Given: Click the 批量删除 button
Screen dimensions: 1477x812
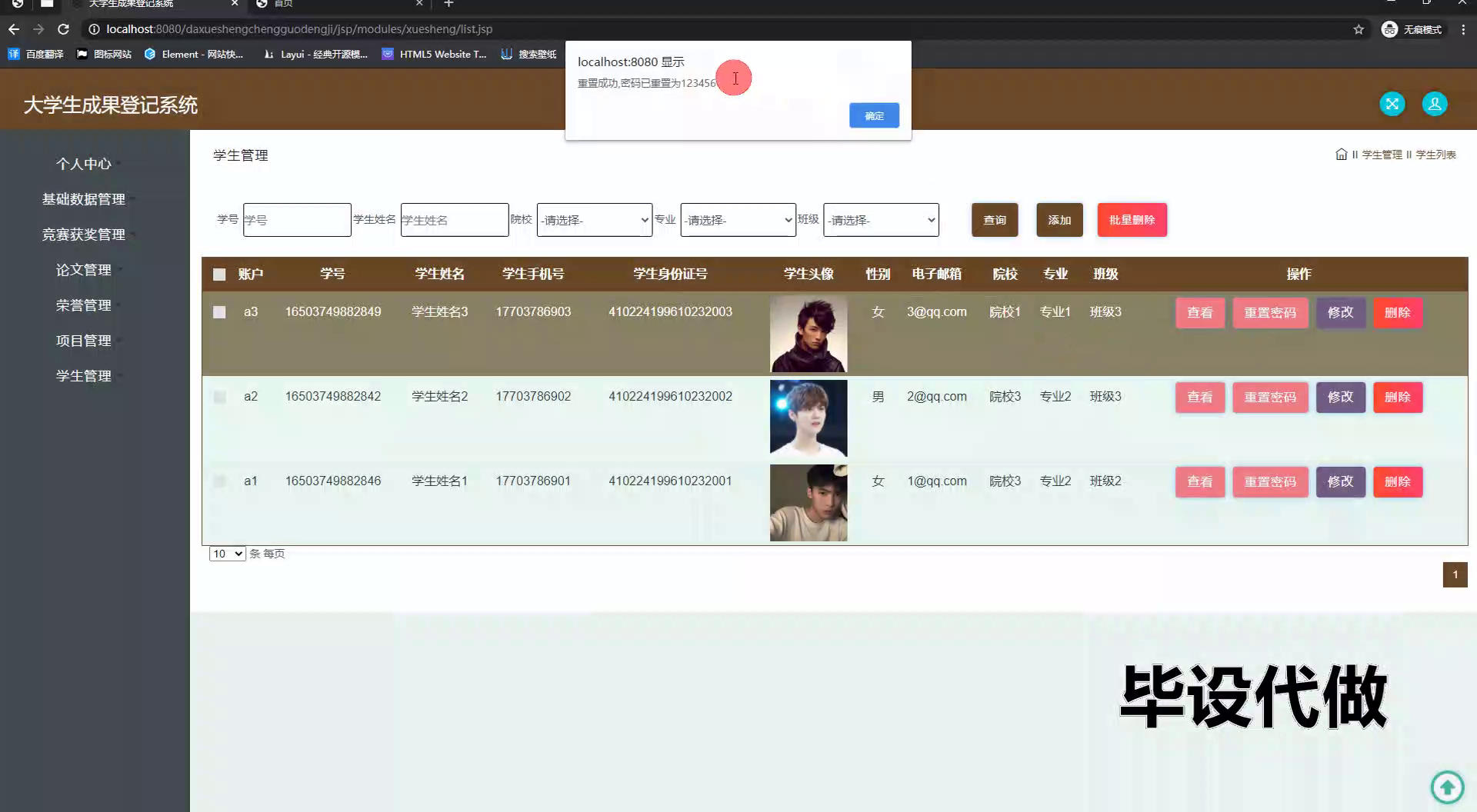Looking at the screenshot, I should click(x=1132, y=220).
